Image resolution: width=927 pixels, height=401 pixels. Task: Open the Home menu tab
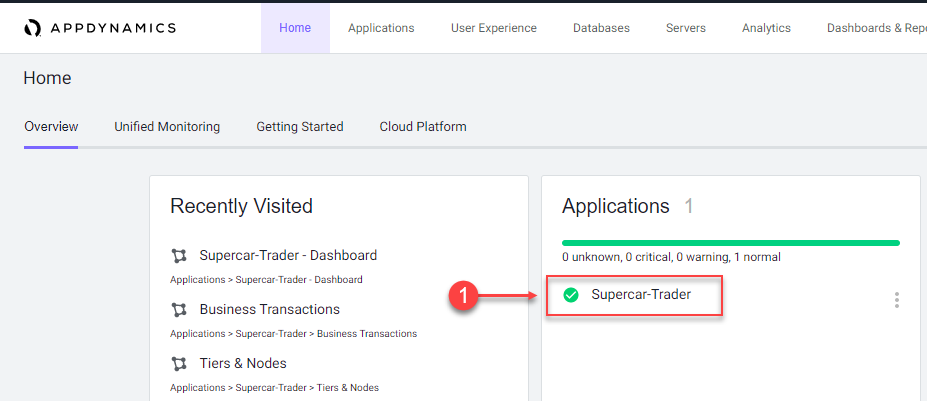(295, 28)
